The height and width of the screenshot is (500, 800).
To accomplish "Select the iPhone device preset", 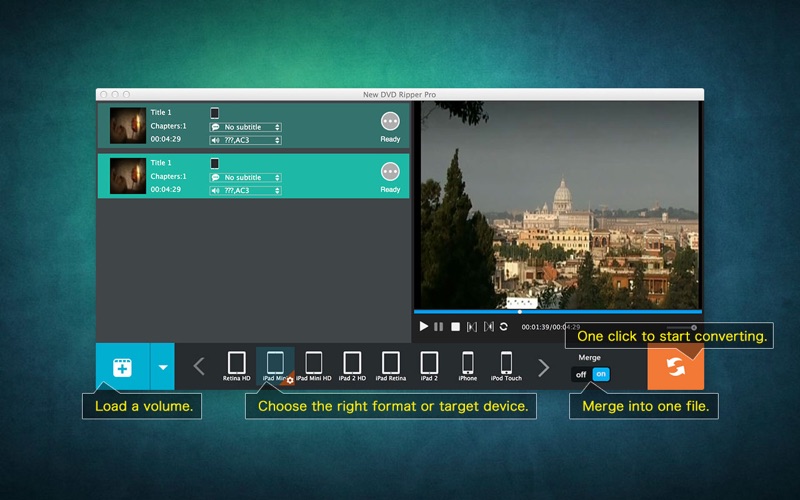I will pos(467,366).
